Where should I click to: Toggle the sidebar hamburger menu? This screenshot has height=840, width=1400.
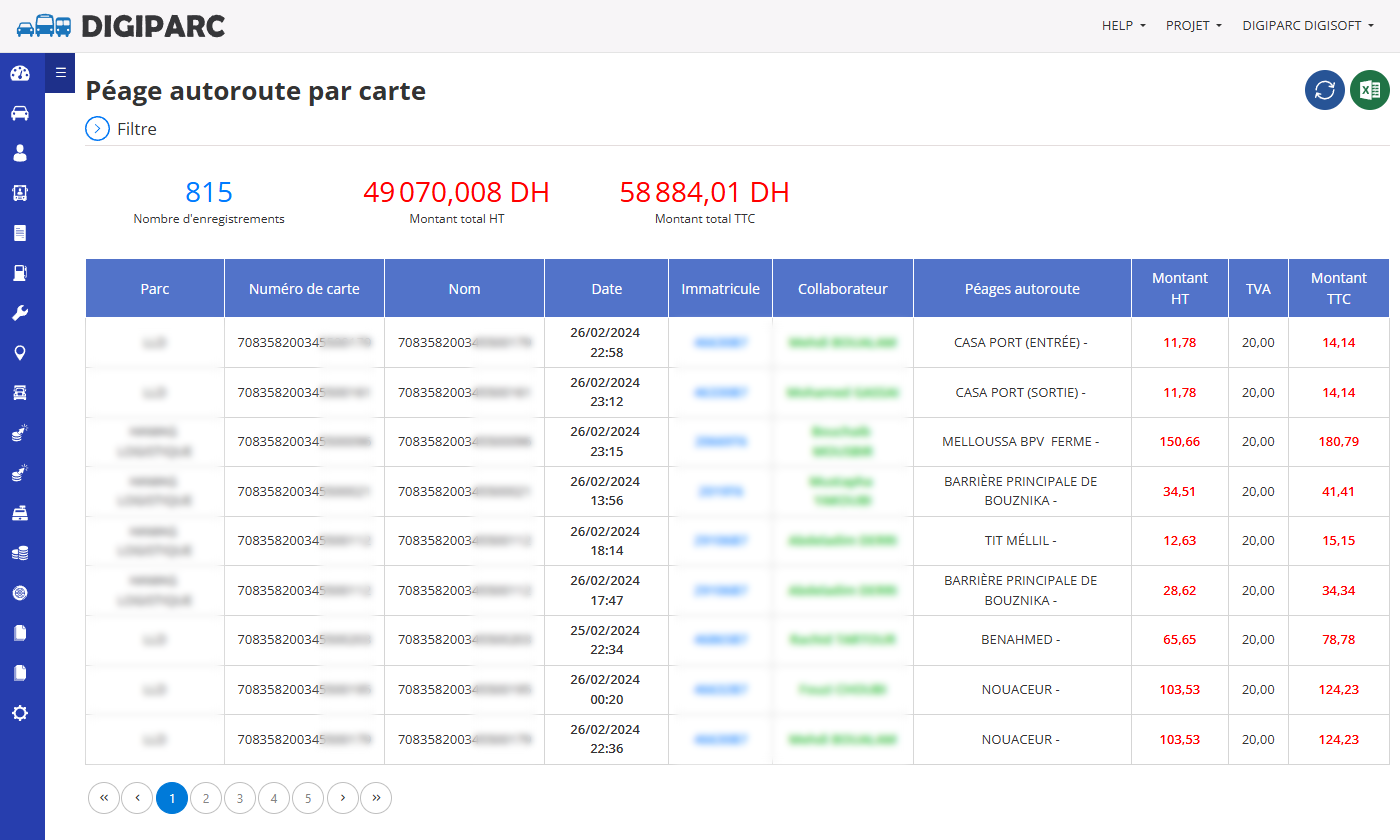point(60,72)
